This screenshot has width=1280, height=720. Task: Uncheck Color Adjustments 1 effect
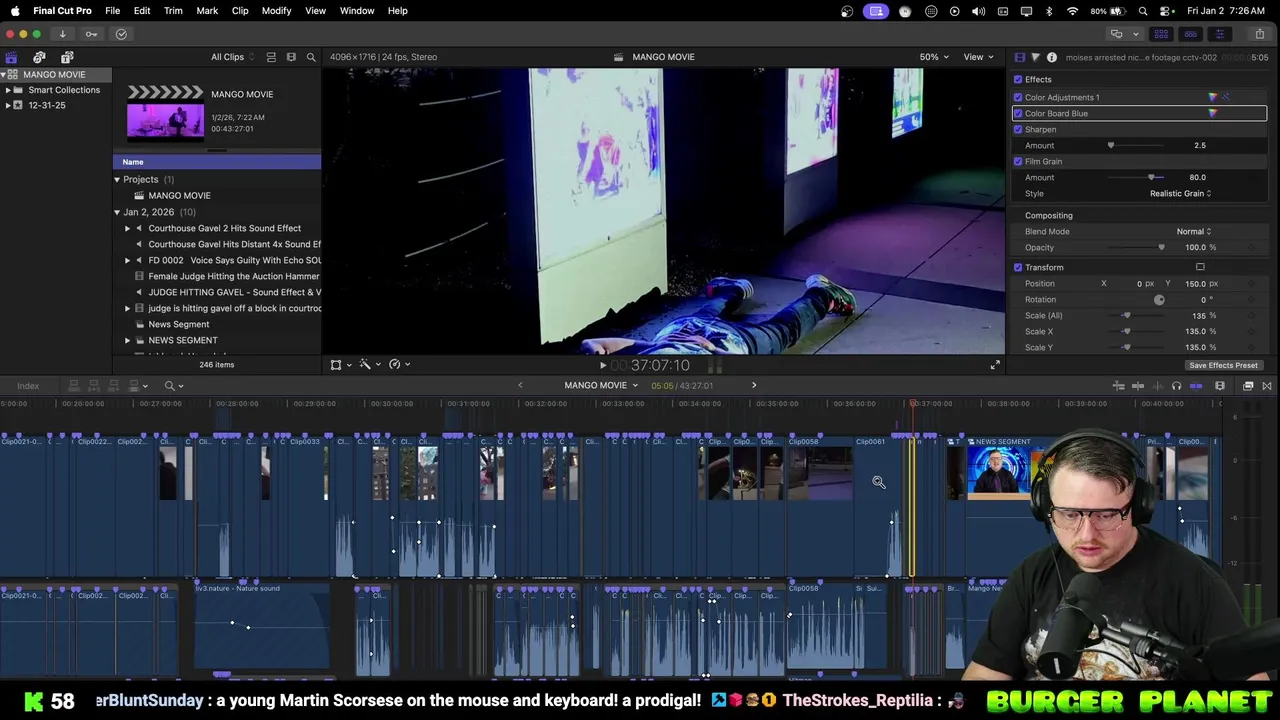1018,97
